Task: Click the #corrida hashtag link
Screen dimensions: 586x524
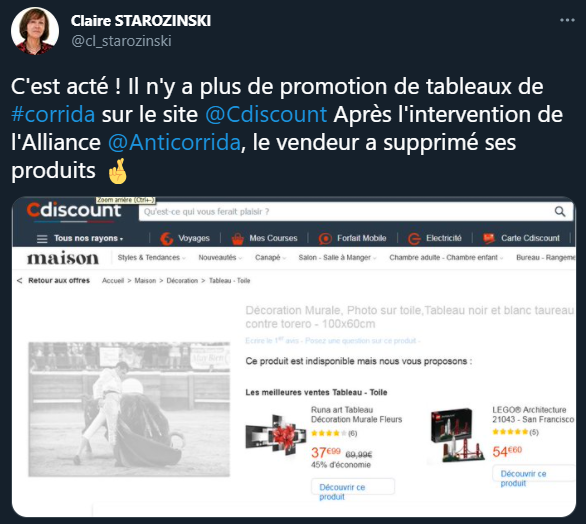Action: (53, 114)
